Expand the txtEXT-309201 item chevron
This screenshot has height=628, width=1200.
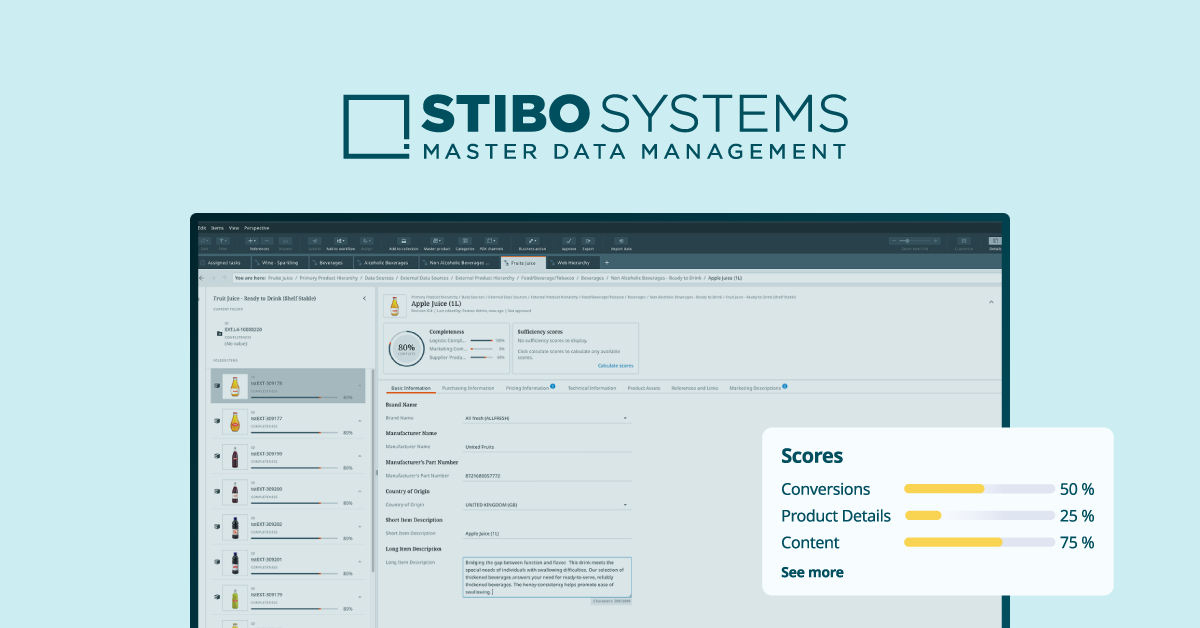coord(360,562)
